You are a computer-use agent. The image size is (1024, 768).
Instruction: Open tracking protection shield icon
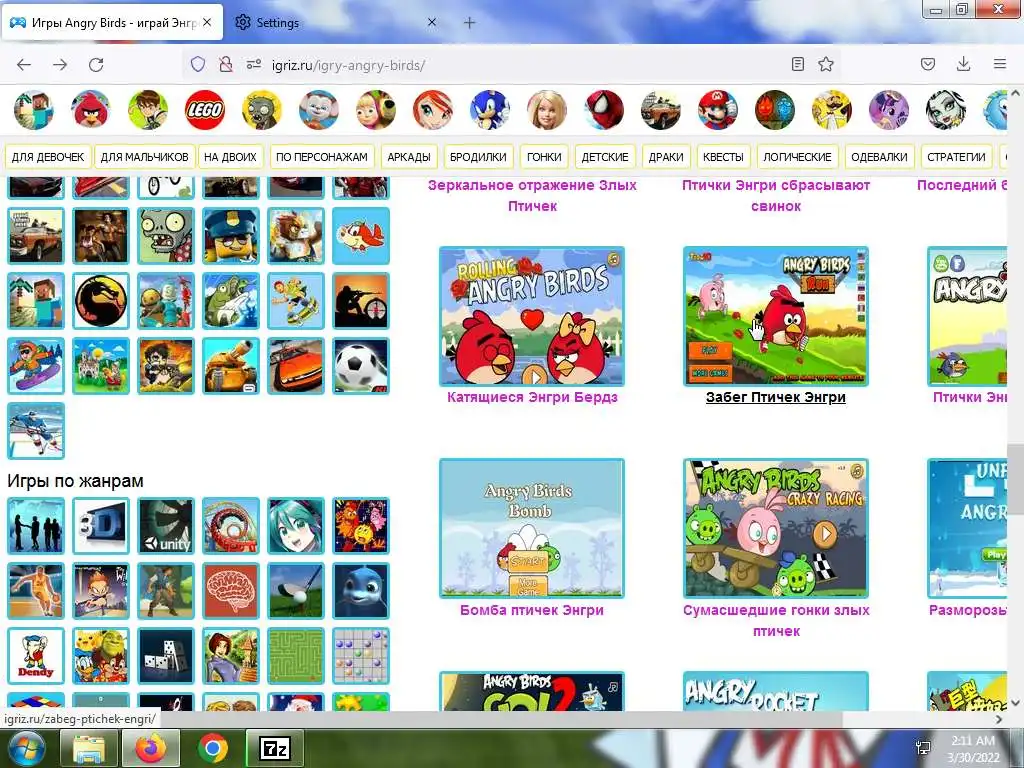tap(198, 64)
